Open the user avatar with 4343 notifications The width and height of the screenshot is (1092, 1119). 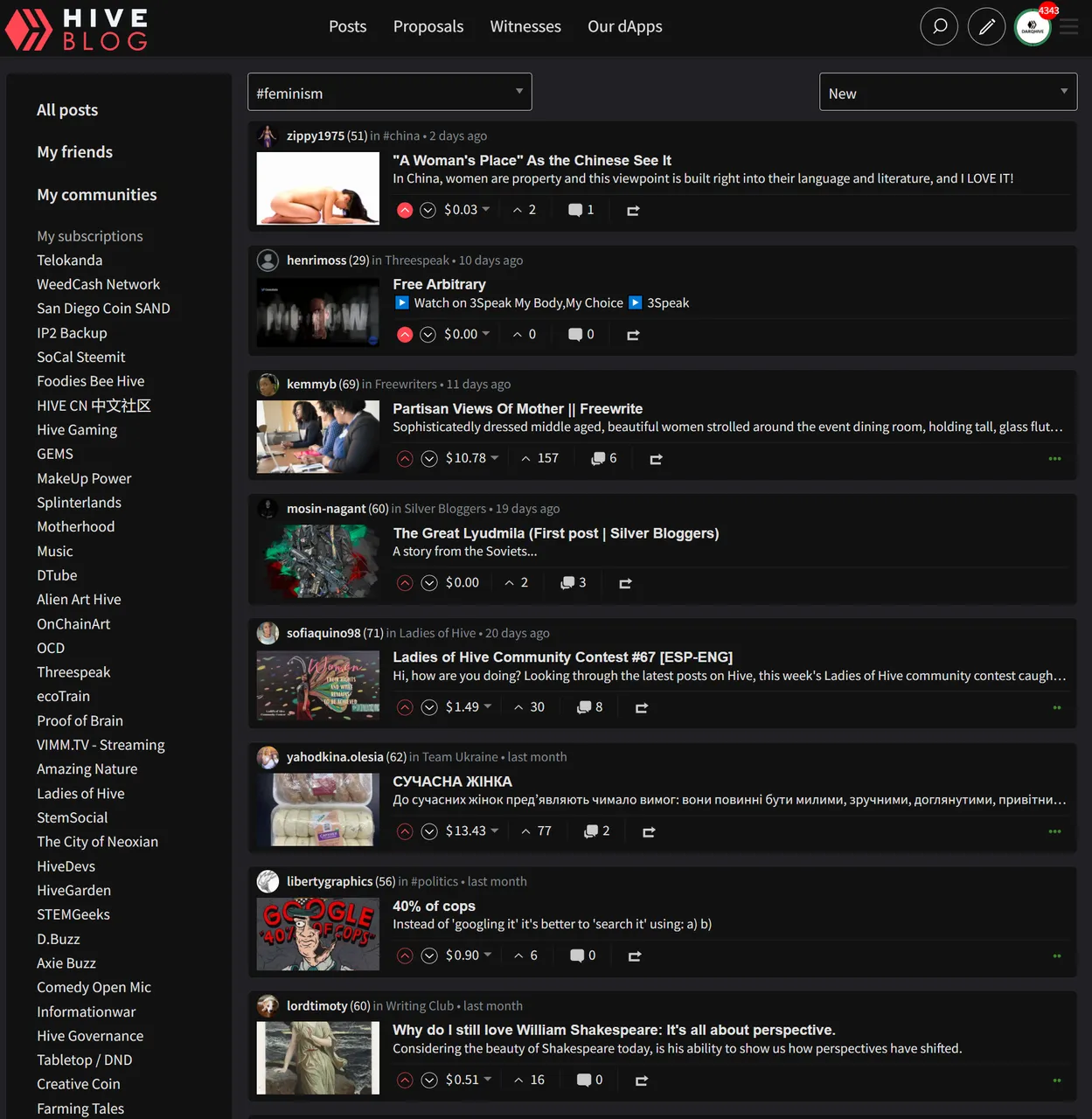[1033, 27]
